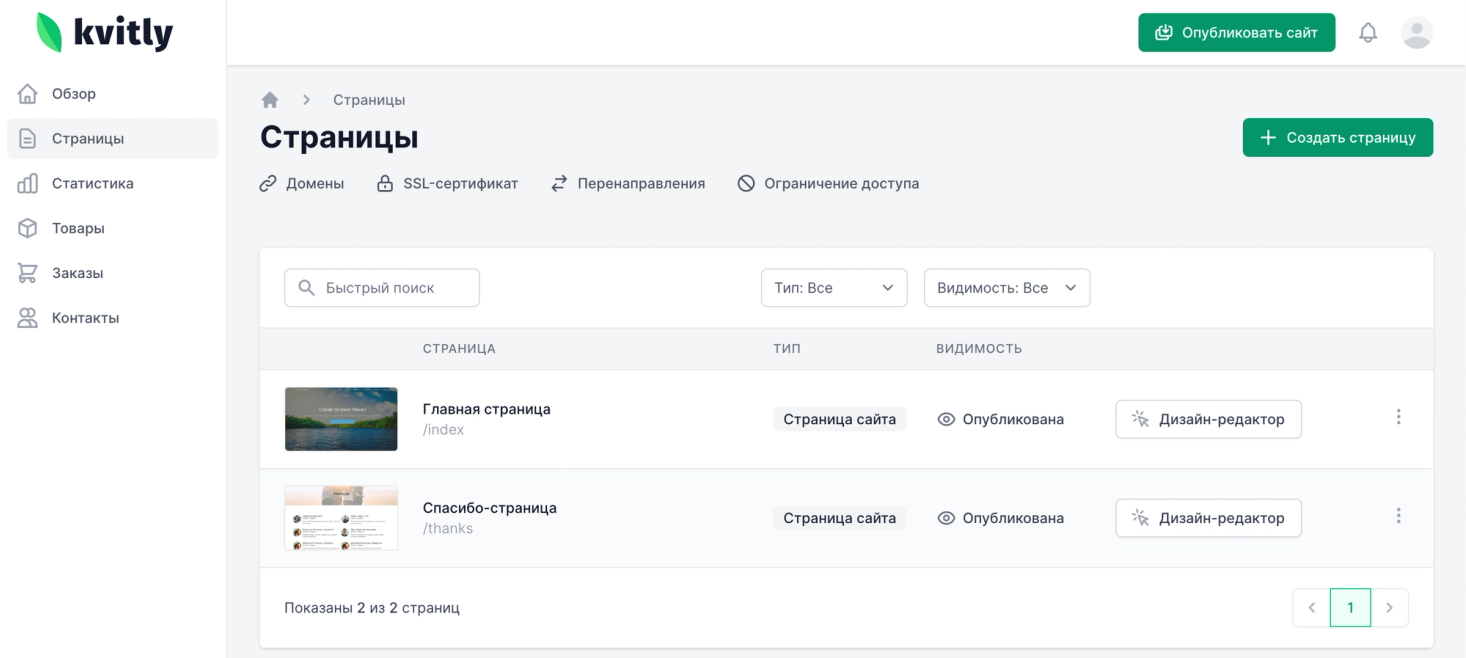The width and height of the screenshot is (1466, 658).
Task: Open Ограничение доступа settings
Action: click(828, 184)
